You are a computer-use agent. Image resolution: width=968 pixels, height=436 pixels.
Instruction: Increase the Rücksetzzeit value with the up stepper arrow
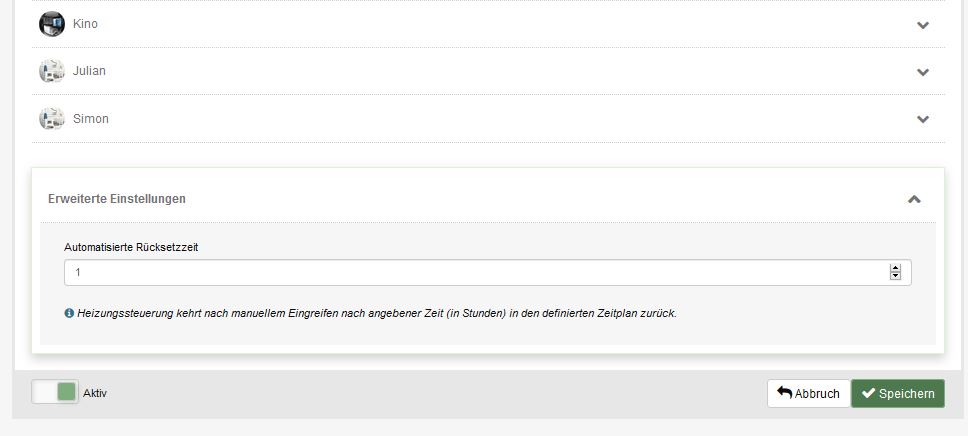[x=896, y=268]
